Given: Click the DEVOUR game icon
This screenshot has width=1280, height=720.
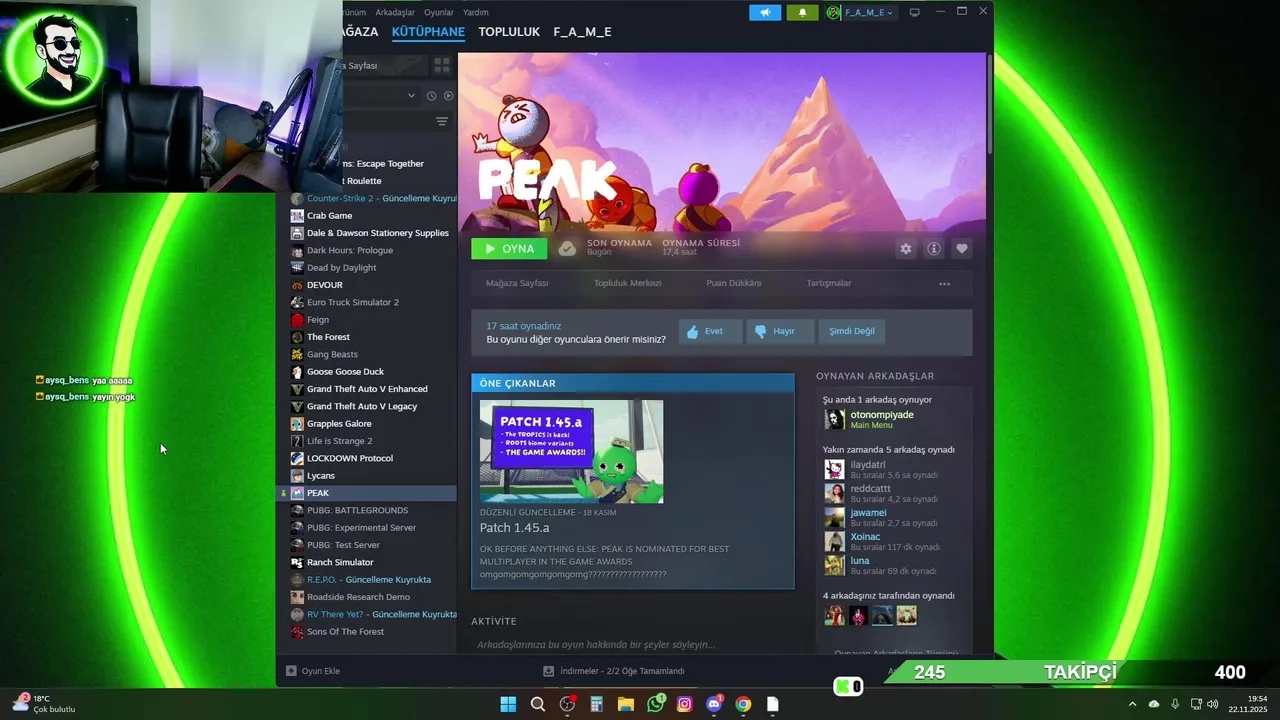Looking at the screenshot, I should coord(297,285).
